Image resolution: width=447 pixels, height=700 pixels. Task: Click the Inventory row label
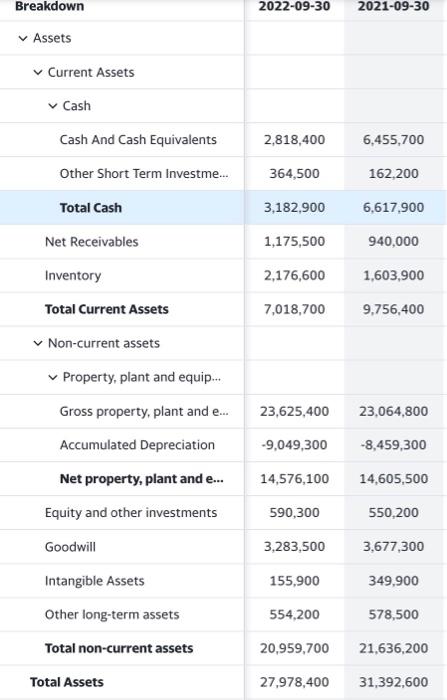pos(73,275)
